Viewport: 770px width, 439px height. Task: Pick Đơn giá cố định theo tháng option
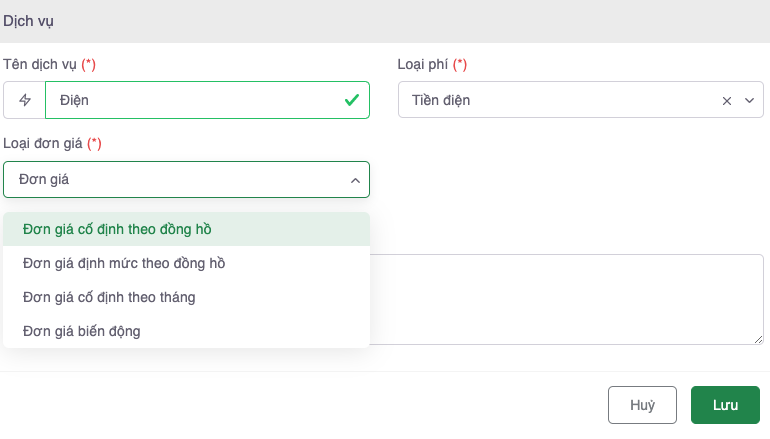[x=109, y=297]
